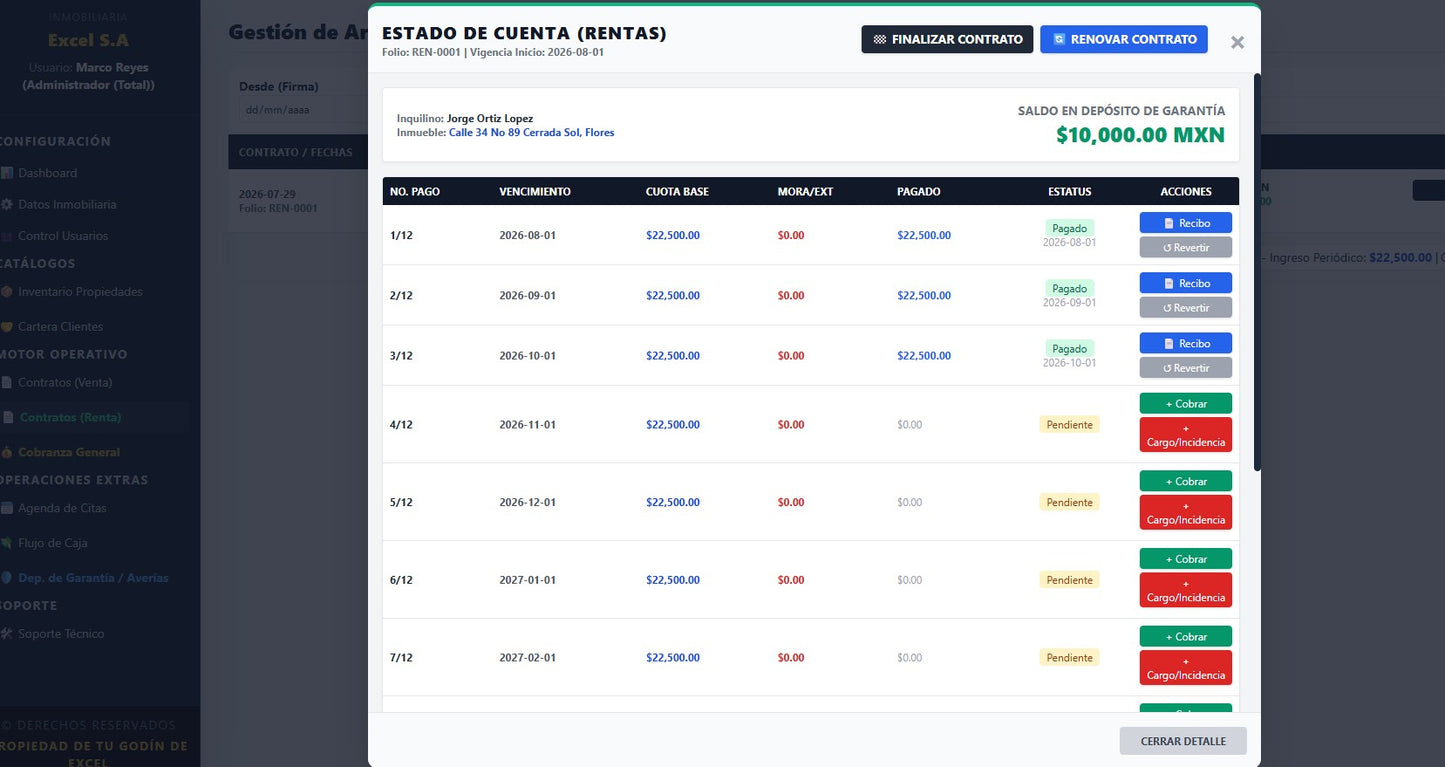Click the Soporte Técnico tools icon
Screen dimensions: 1445x767
[7, 634]
